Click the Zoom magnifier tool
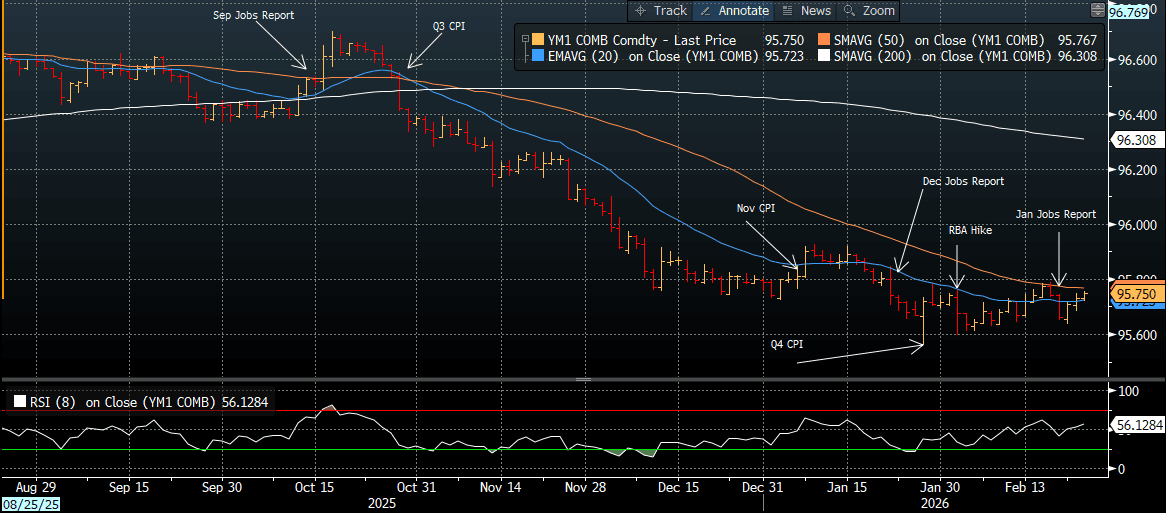The image size is (1166, 513). tap(868, 10)
